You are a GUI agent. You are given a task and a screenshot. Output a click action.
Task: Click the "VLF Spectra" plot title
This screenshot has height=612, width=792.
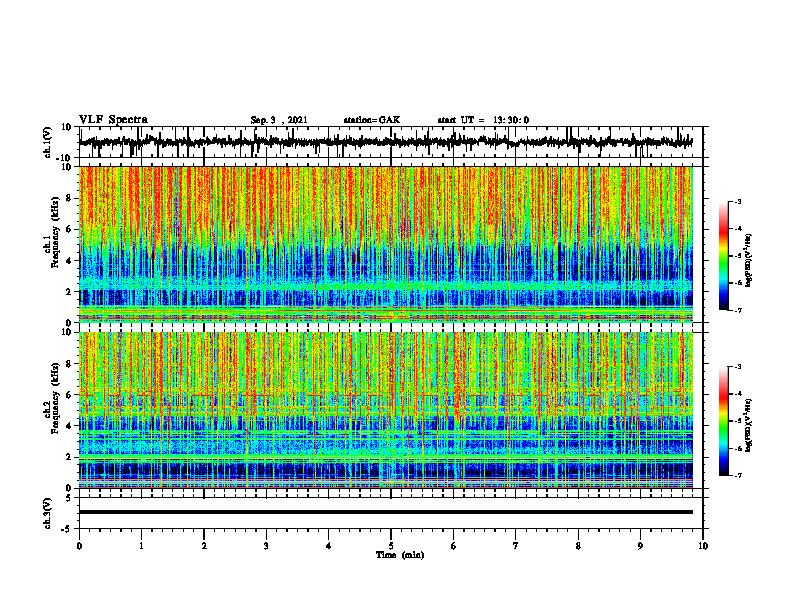(x=113, y=120)
